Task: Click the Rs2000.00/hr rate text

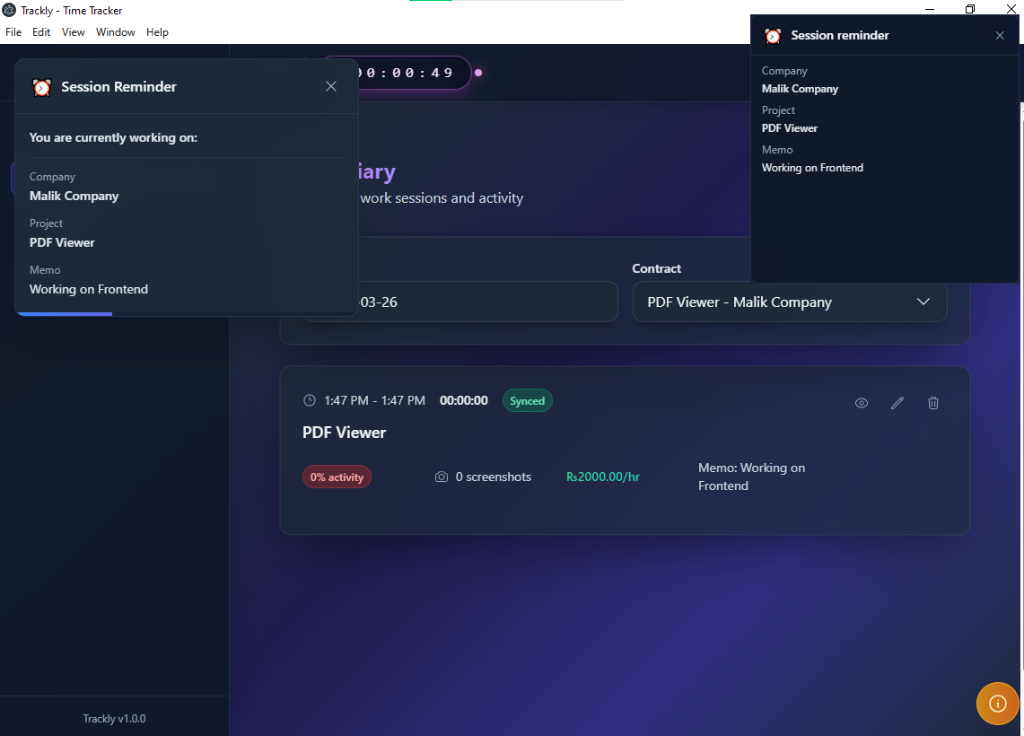Action: pos(603,477)
